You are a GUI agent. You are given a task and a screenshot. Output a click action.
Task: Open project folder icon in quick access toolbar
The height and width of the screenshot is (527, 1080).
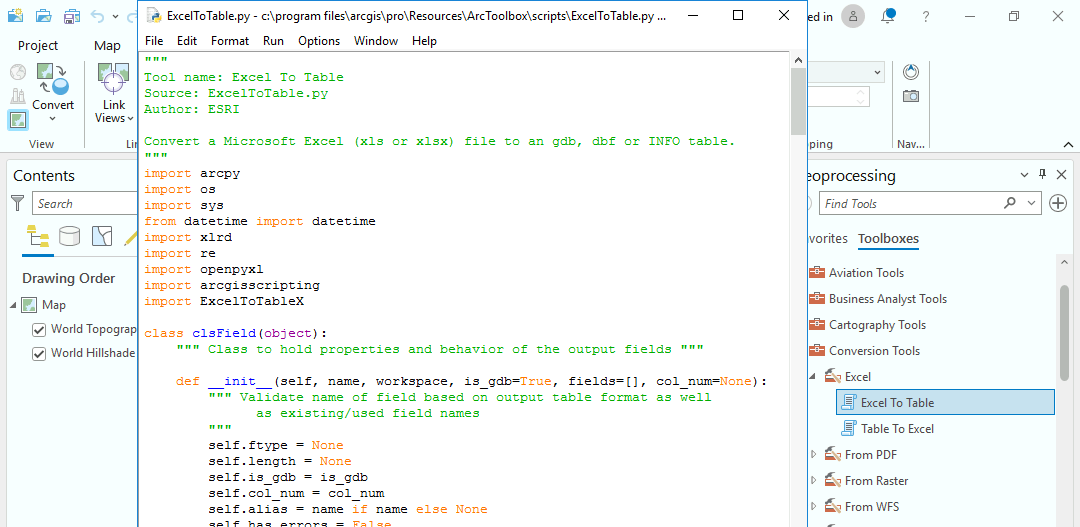coord(43,15)
